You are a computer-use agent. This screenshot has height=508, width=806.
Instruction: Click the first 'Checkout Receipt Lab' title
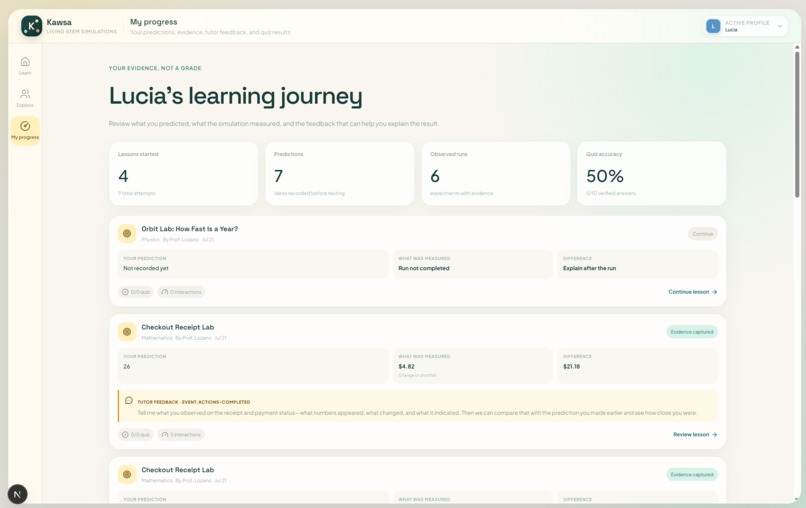[178, 327]
